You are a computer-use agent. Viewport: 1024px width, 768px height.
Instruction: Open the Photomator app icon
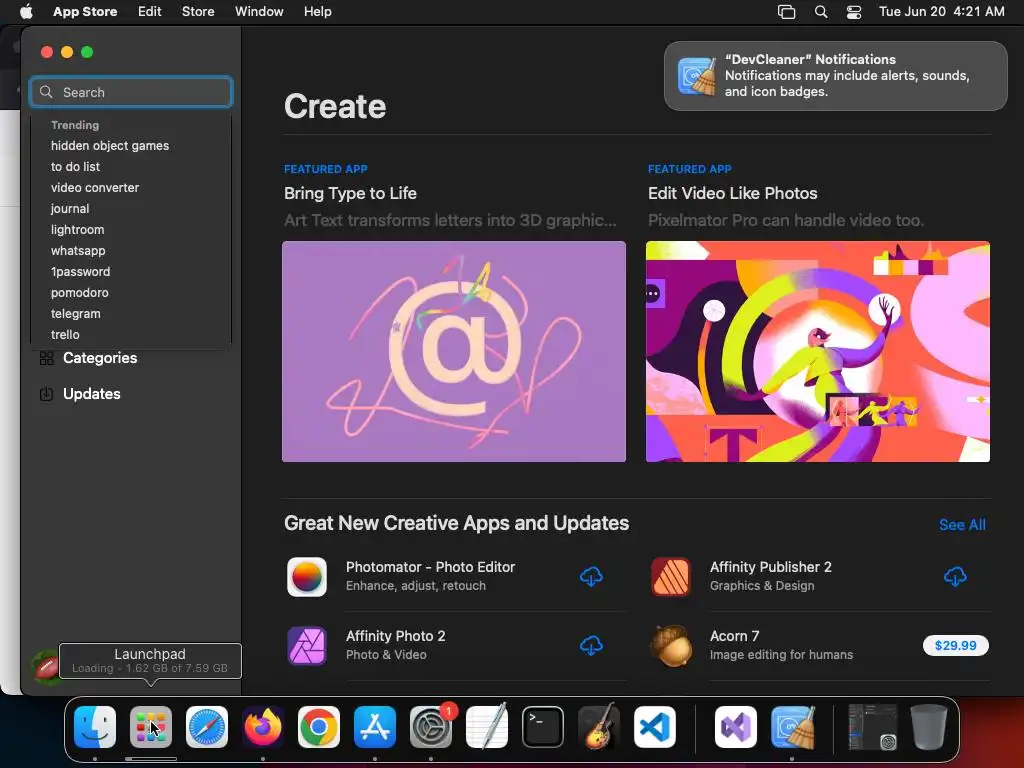click(307, 577)
